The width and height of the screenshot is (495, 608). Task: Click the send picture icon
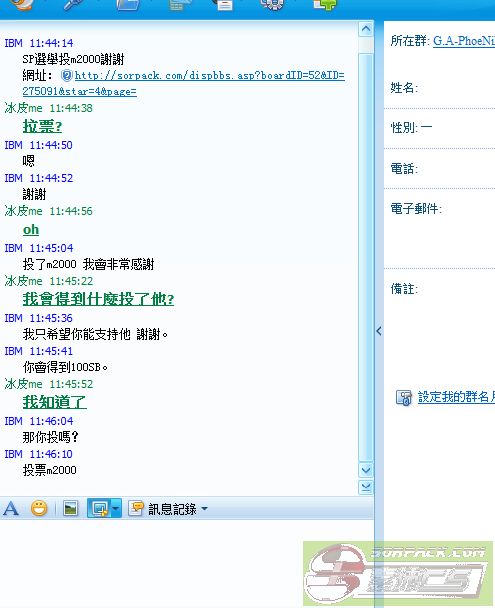click(x=70, y=508)
